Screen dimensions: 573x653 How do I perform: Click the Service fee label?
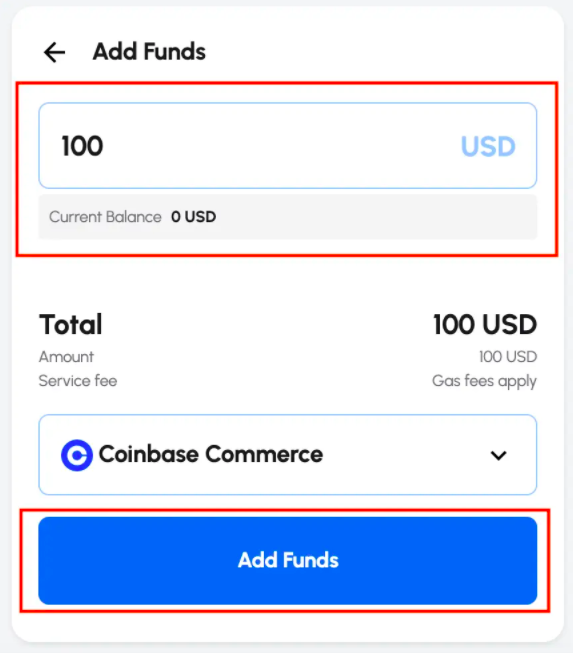coord(78,381)
